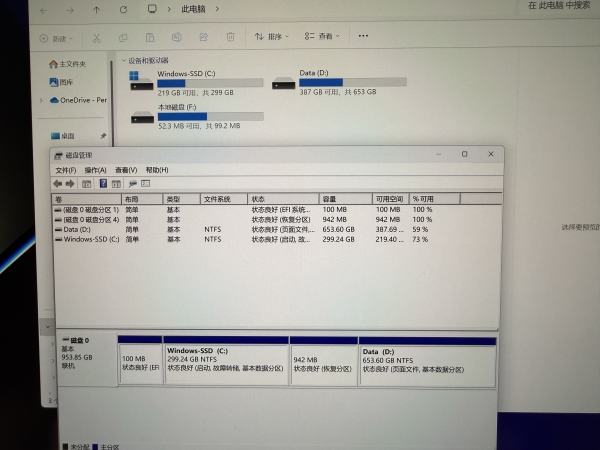This screenshot has height=450, width=600.
Task: Open the 排序 (Sort) dropdown
Action: 272,36
